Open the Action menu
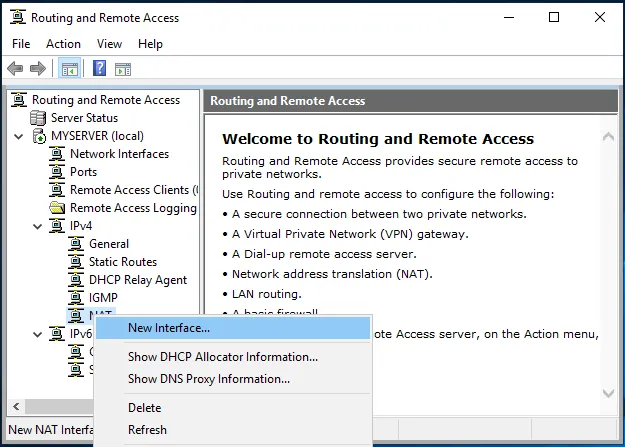625x447 pixels. [63, 44]
